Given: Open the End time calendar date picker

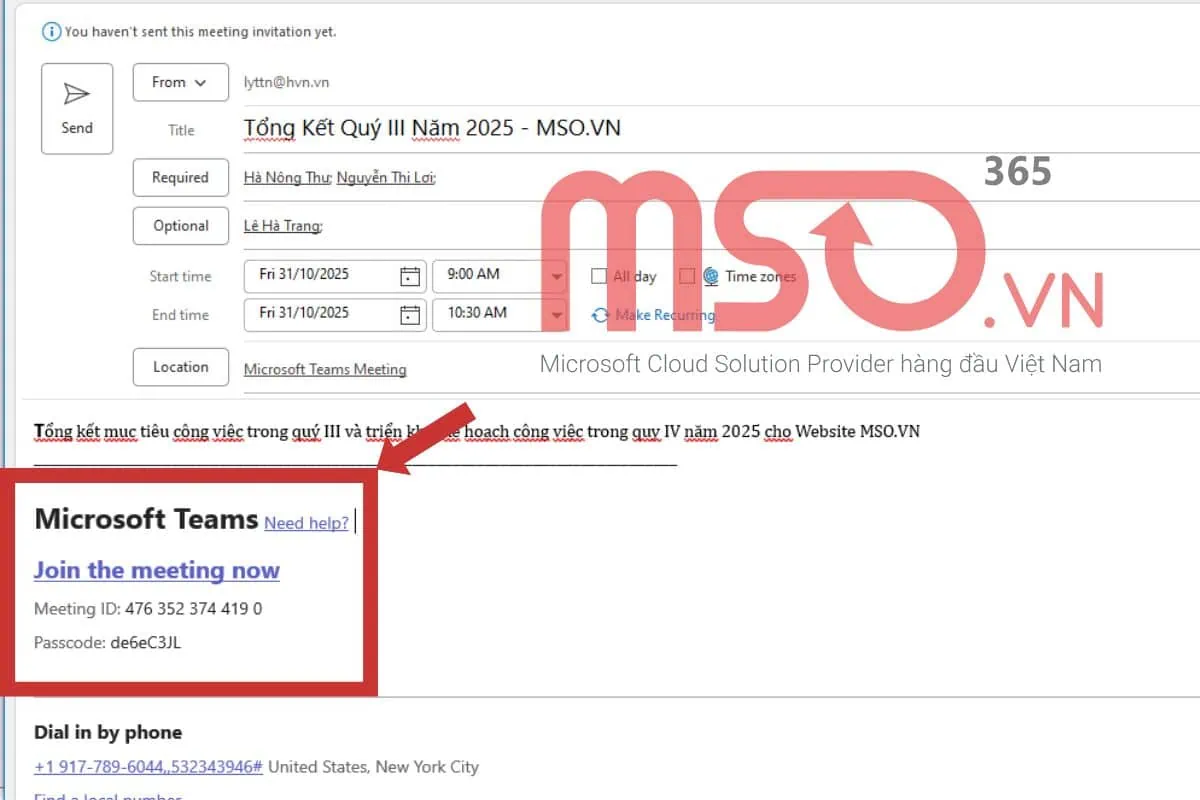Looking at the screenshot, I should [x=410, y=314].
